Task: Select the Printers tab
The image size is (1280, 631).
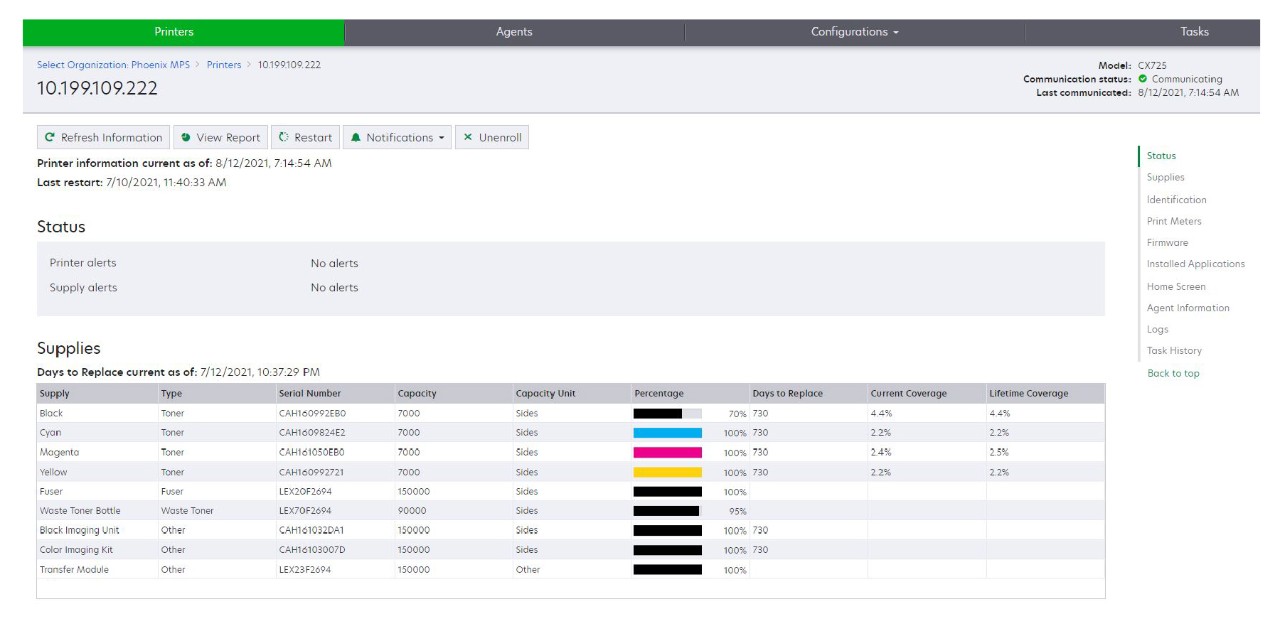Action: click(x=174, y=32)
